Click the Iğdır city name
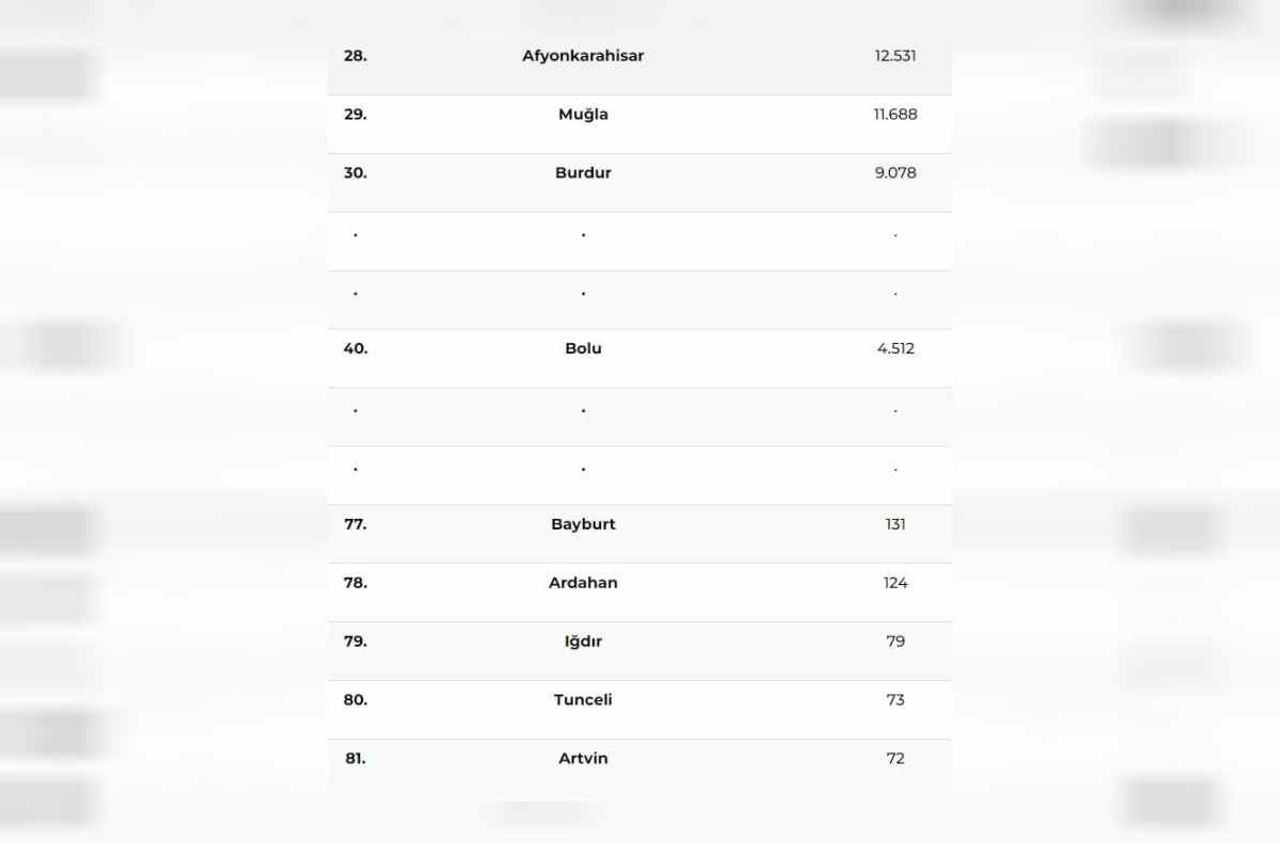The height and width of the screenshot is (843, 1280). pos(583,642)
